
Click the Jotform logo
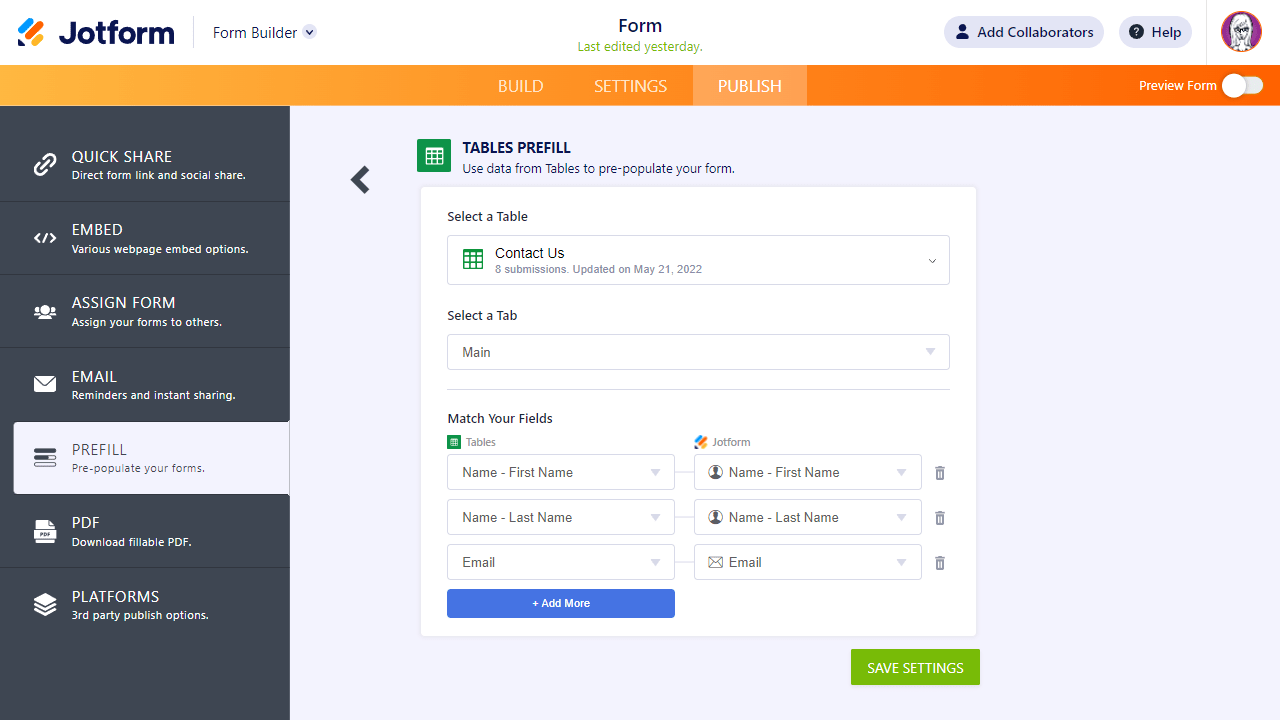96,32
